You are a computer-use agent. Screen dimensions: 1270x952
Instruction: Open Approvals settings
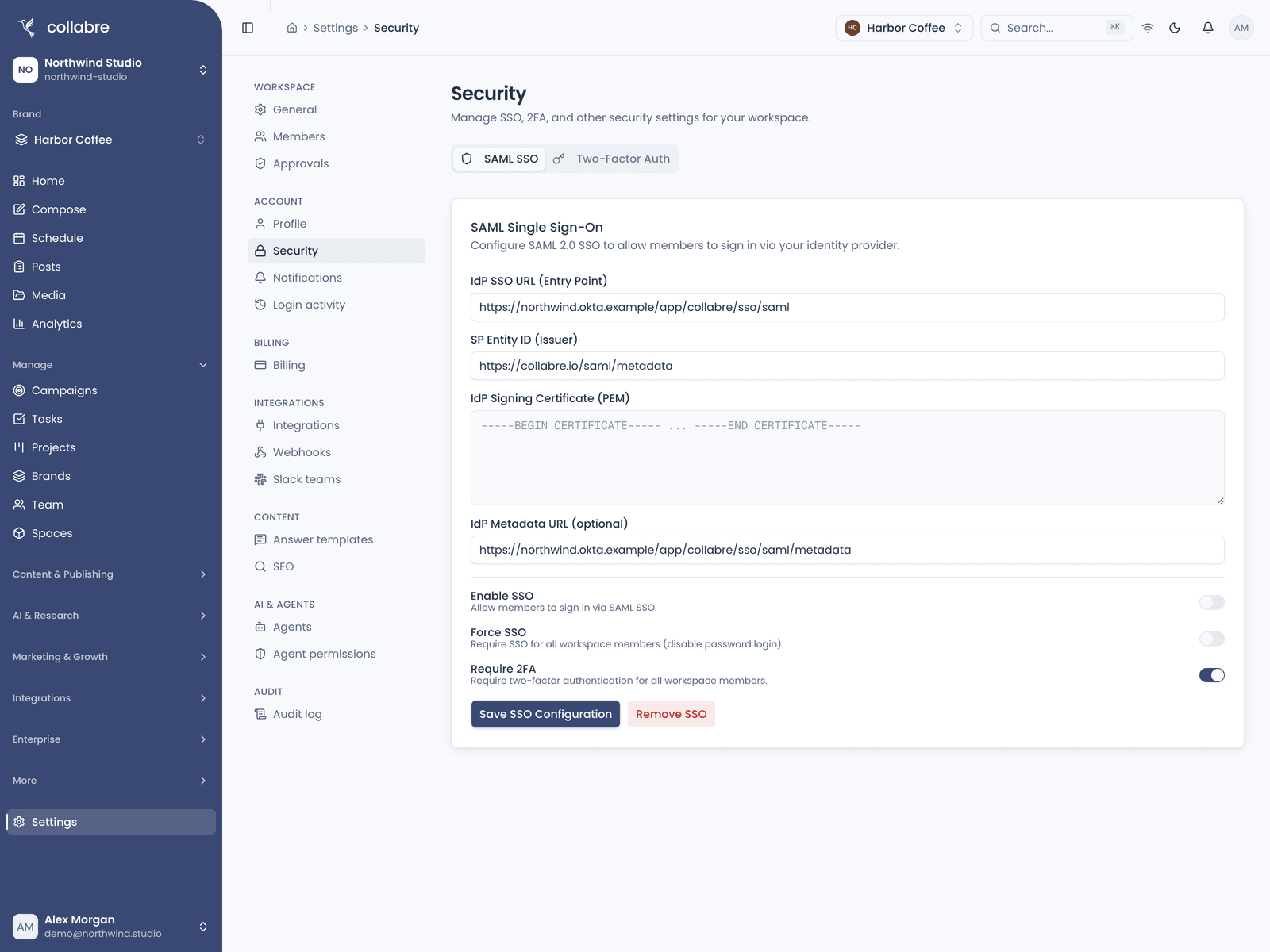(x=337, y=163)
